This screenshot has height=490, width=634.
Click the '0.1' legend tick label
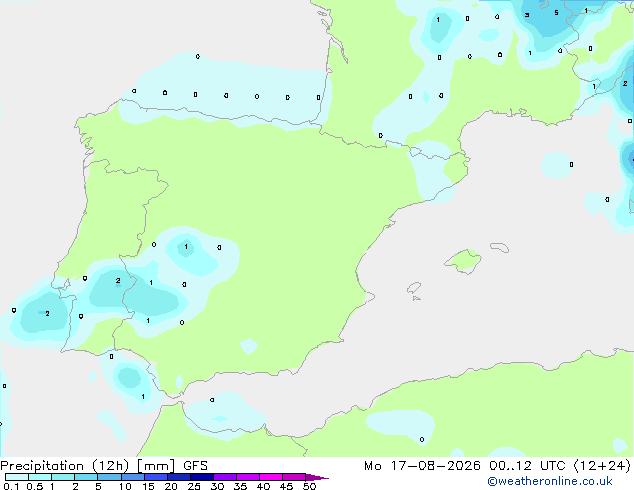(x=11, y=486)
